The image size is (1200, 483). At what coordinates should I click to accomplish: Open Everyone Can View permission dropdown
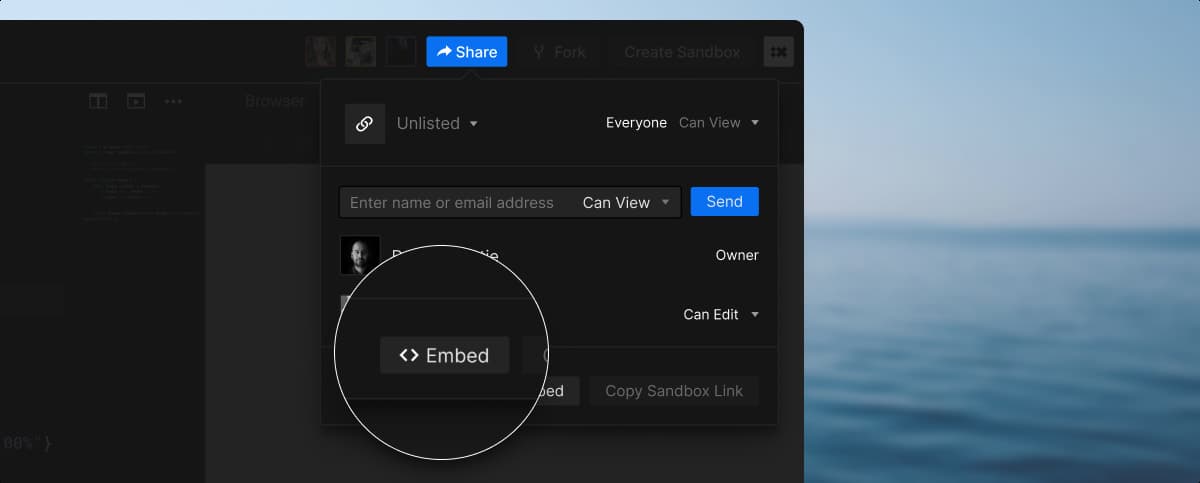(x=718, y=123)
